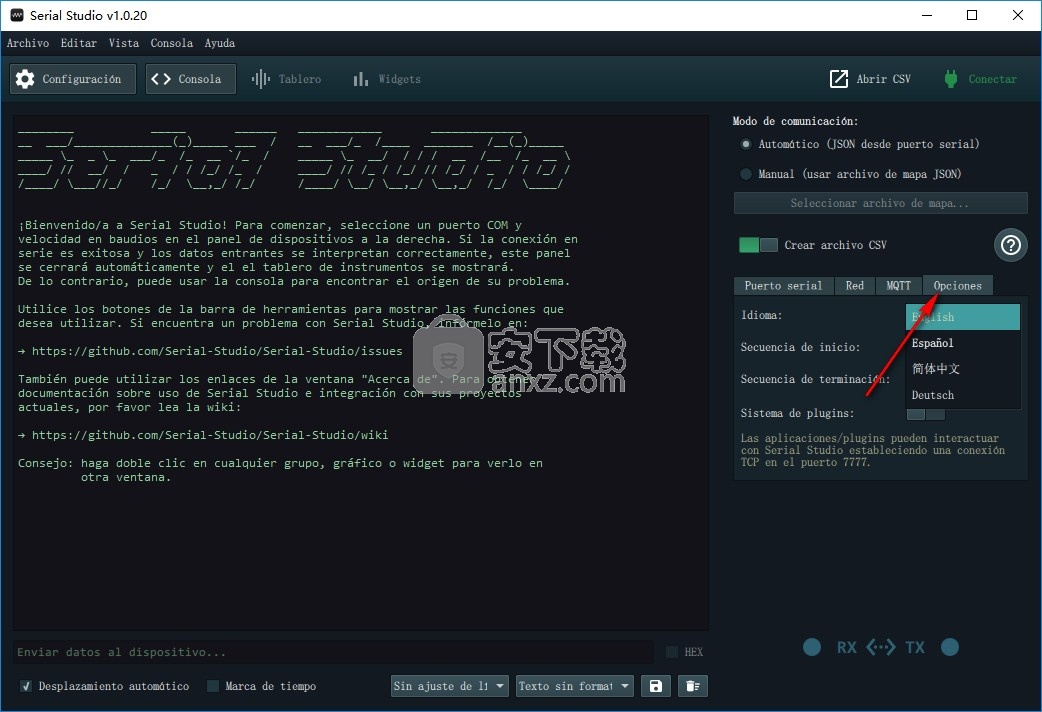The height and width of the screenshot is (712, 1042).
Task: Open the Sin ajuste de línea dropdown
Action: (x=450, y=686)
